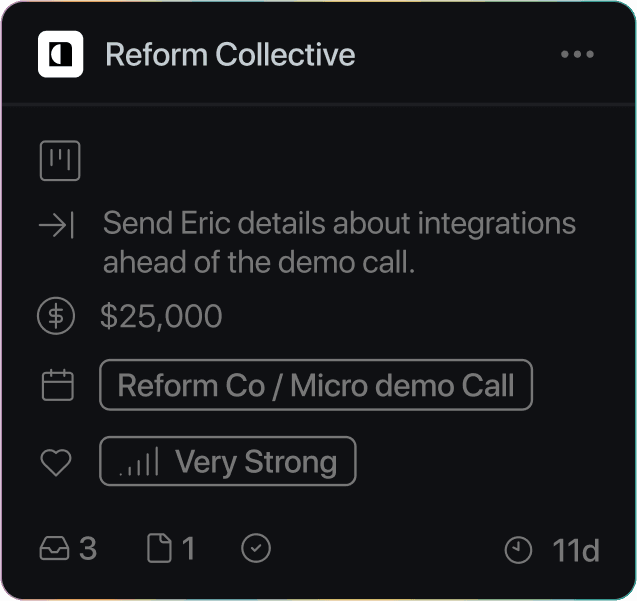
Task: Open the three-dot more options menu
Action: pyautogui.click(x=578, y=54)
